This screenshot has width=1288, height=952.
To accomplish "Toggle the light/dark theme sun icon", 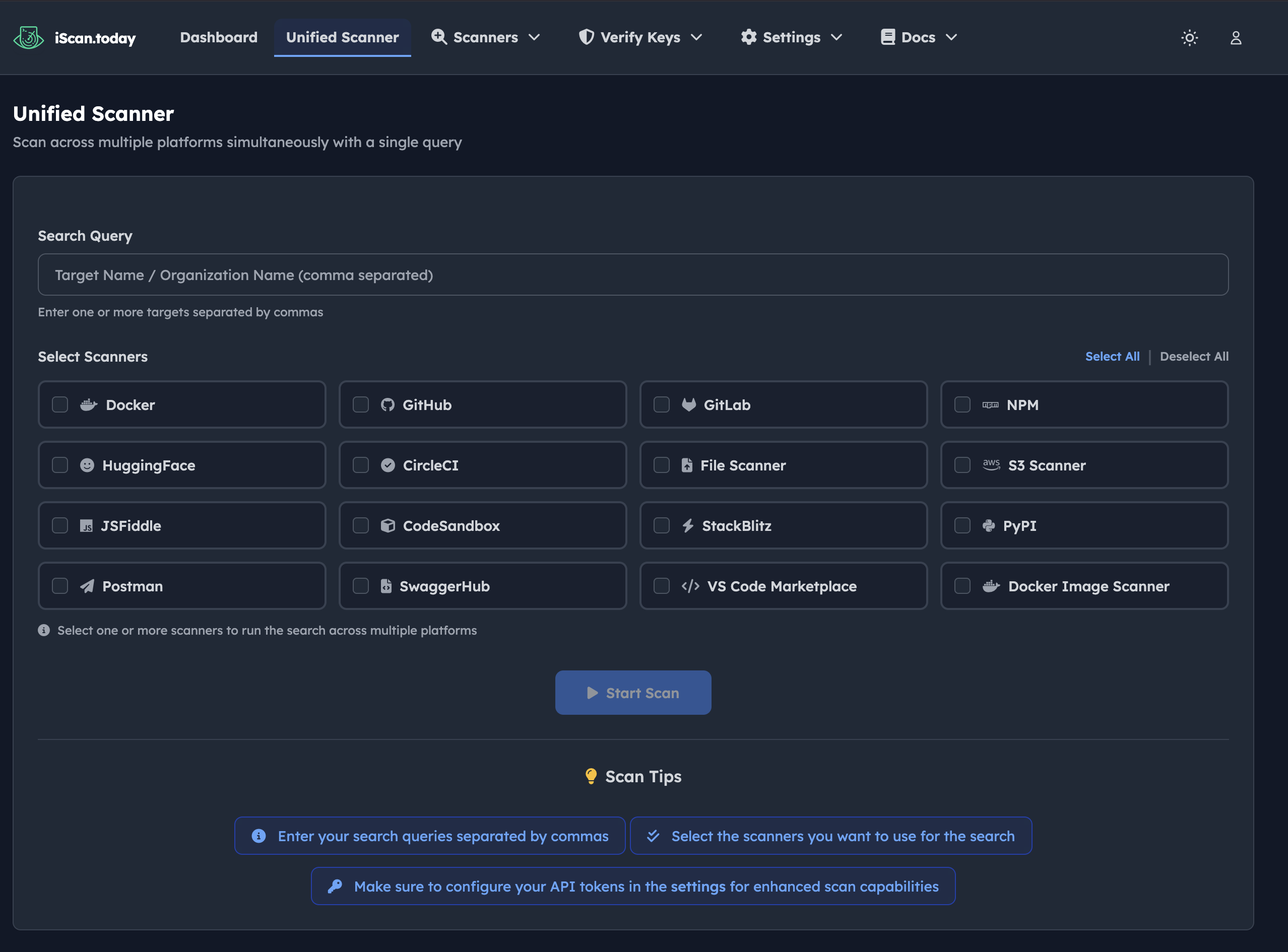I will click(1189, 38).
